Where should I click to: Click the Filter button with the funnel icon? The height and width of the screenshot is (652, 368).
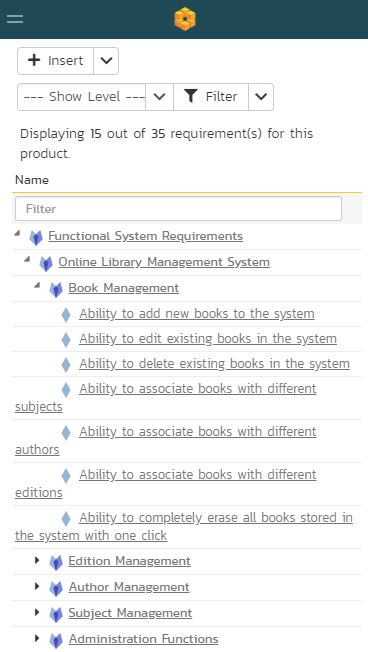[x=211, y=97]
